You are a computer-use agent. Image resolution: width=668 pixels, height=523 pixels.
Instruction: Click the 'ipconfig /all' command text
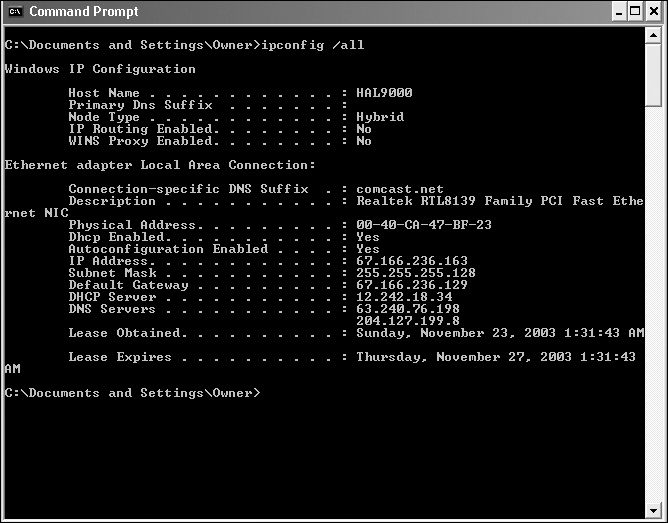click(313, 45)
